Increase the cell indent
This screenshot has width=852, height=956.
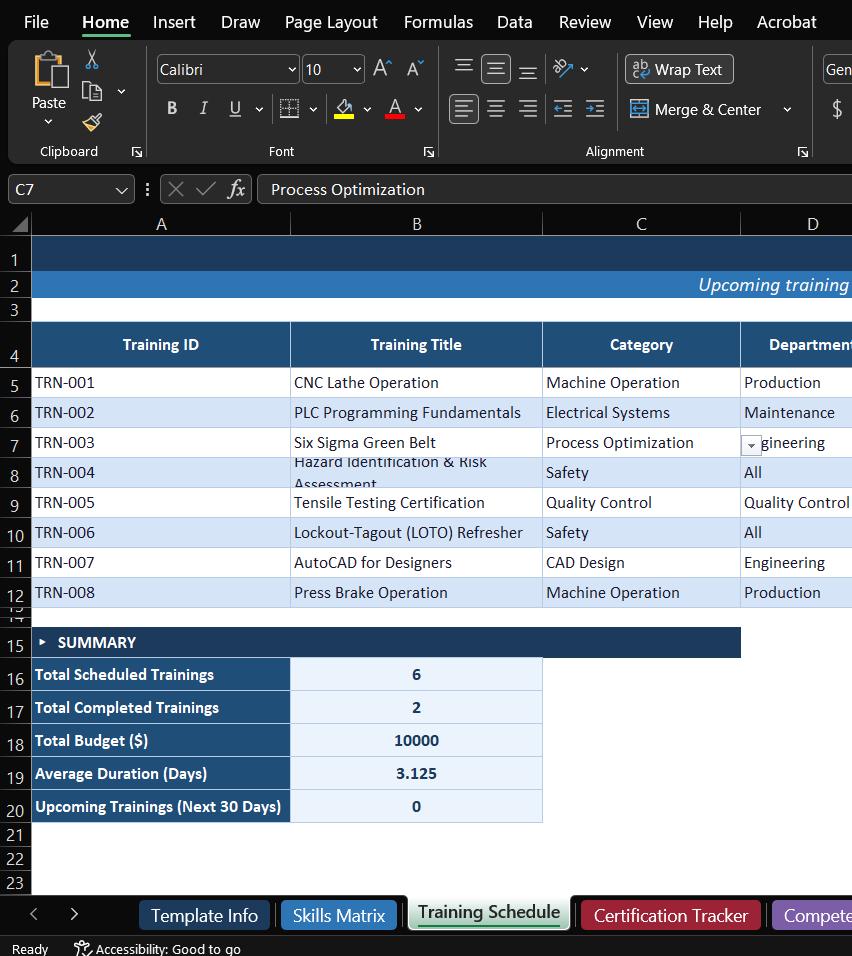point(595,109)
